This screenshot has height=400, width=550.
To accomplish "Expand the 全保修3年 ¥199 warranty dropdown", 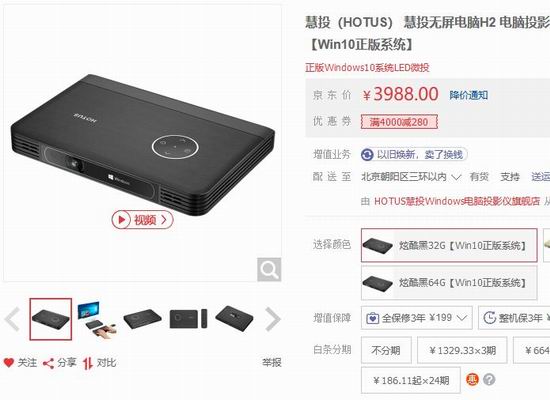I will point(417,318).
